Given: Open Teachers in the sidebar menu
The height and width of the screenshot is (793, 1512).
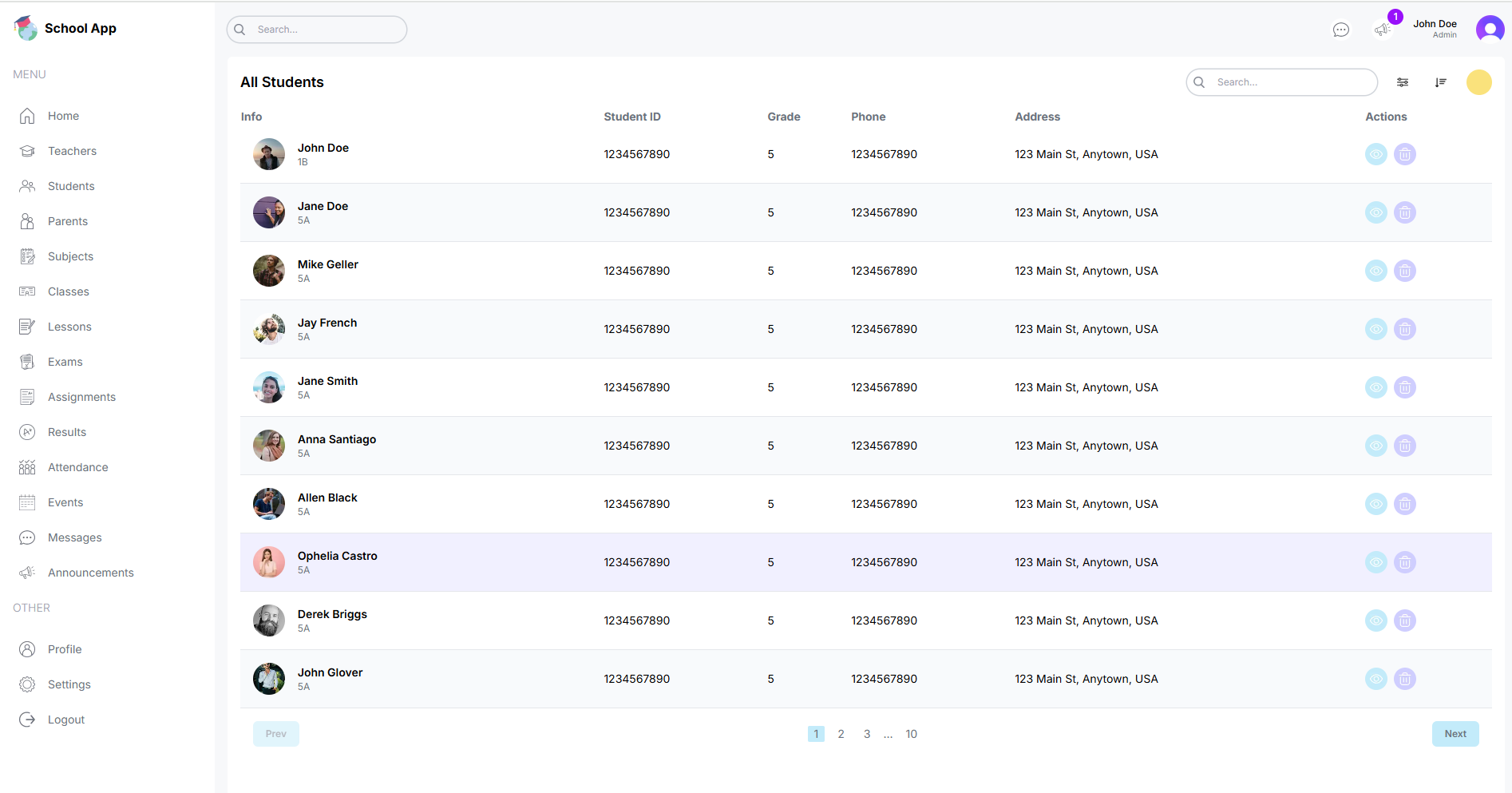Looking at the screenshot, I should 72,151.
